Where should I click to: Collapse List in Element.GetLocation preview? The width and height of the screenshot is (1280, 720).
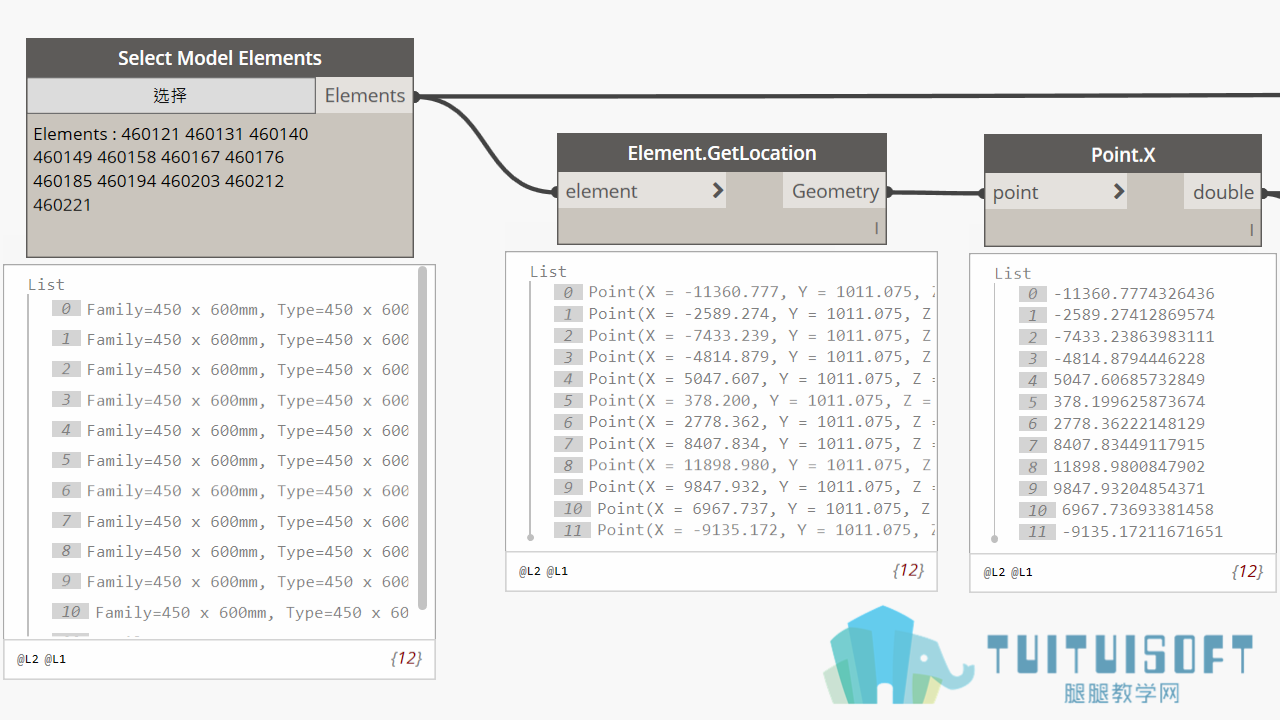548,271
